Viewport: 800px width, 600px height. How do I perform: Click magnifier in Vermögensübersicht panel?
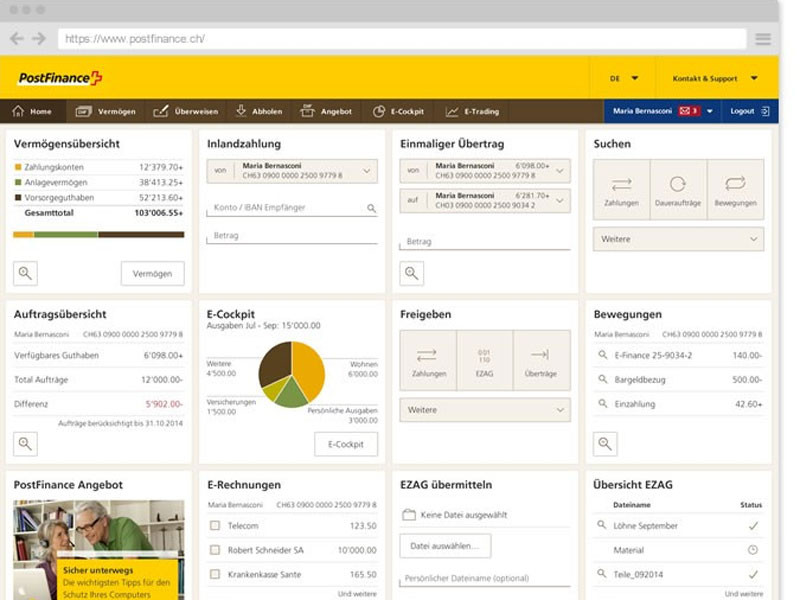[25, 273]
